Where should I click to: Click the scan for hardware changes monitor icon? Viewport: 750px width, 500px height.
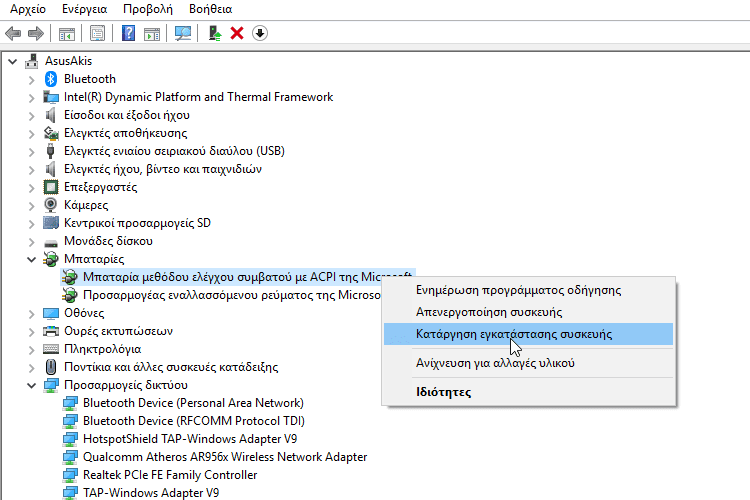(x=183, y=33)
